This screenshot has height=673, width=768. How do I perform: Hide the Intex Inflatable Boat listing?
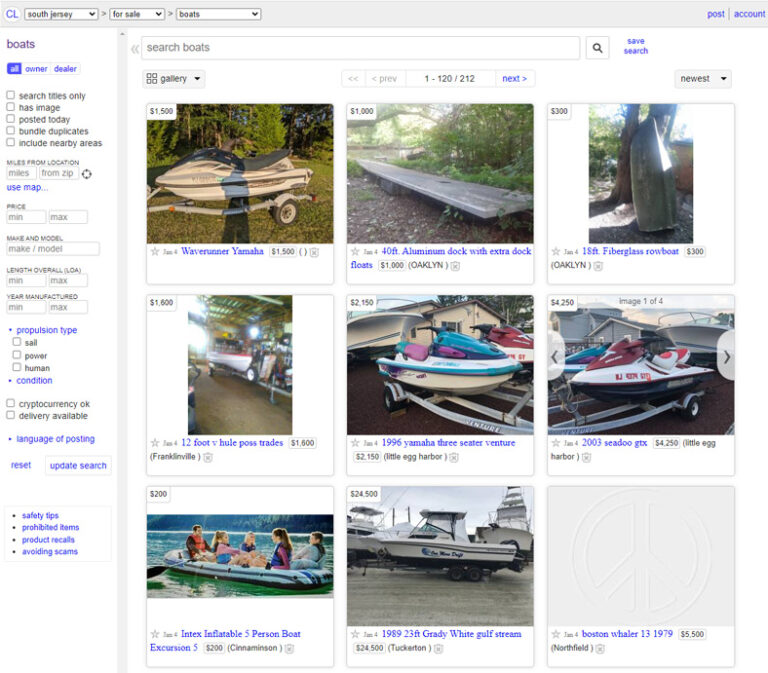coord(289,649)
